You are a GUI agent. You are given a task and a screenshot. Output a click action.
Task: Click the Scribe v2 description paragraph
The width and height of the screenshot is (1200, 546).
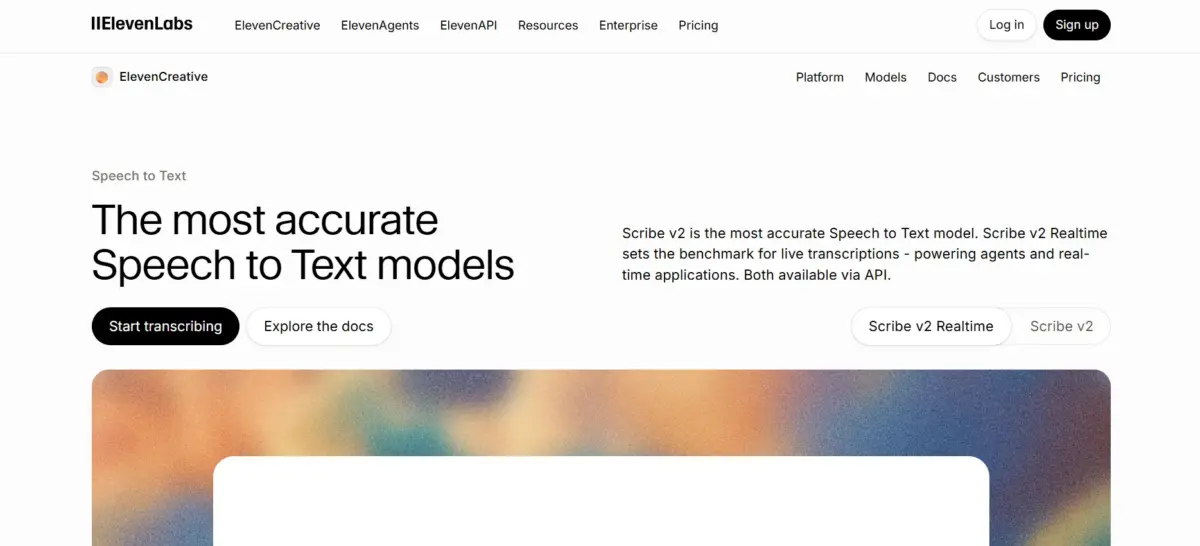coord(865,254)
